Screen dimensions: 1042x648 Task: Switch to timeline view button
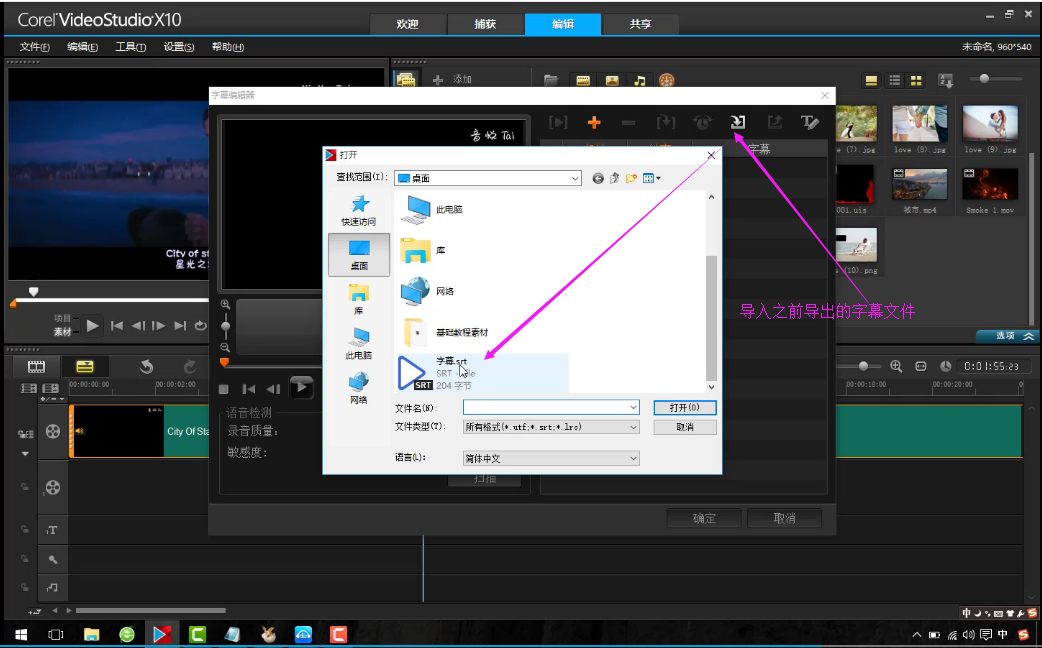(84, 366)
